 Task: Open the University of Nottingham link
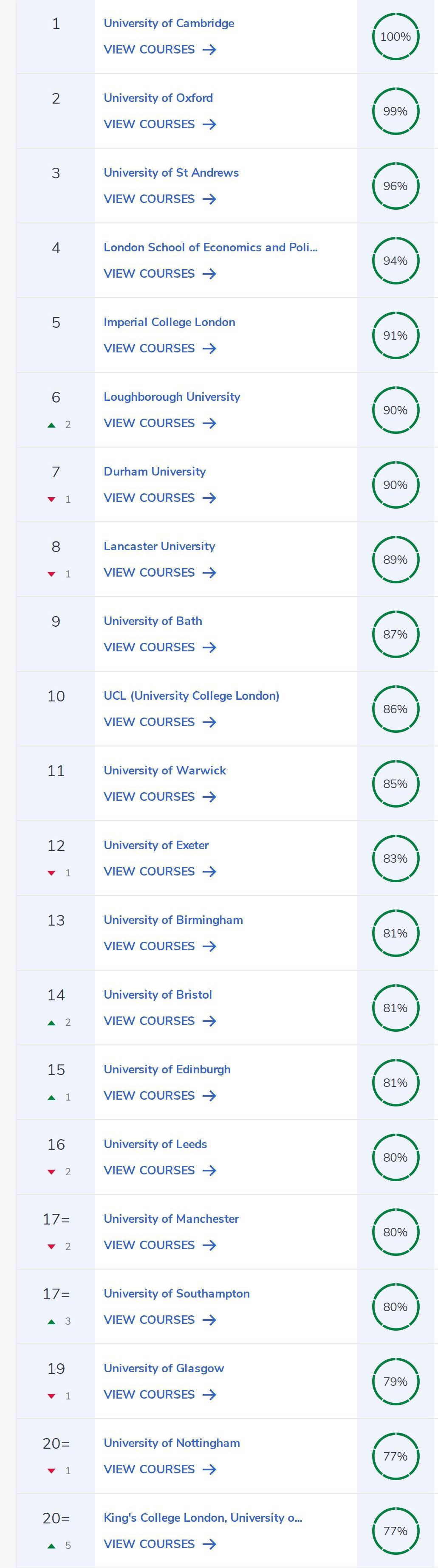pyautogui.click(x=171, y=1443)
